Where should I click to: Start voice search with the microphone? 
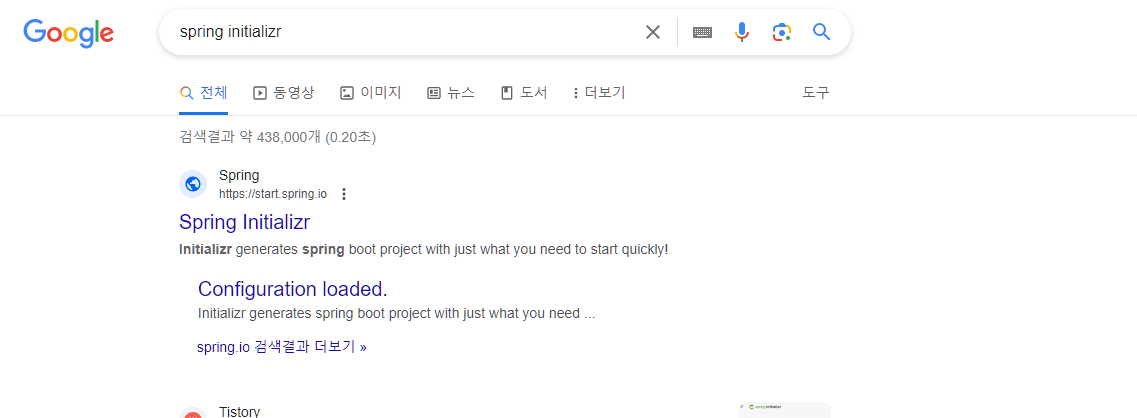(x=741, y=32)
